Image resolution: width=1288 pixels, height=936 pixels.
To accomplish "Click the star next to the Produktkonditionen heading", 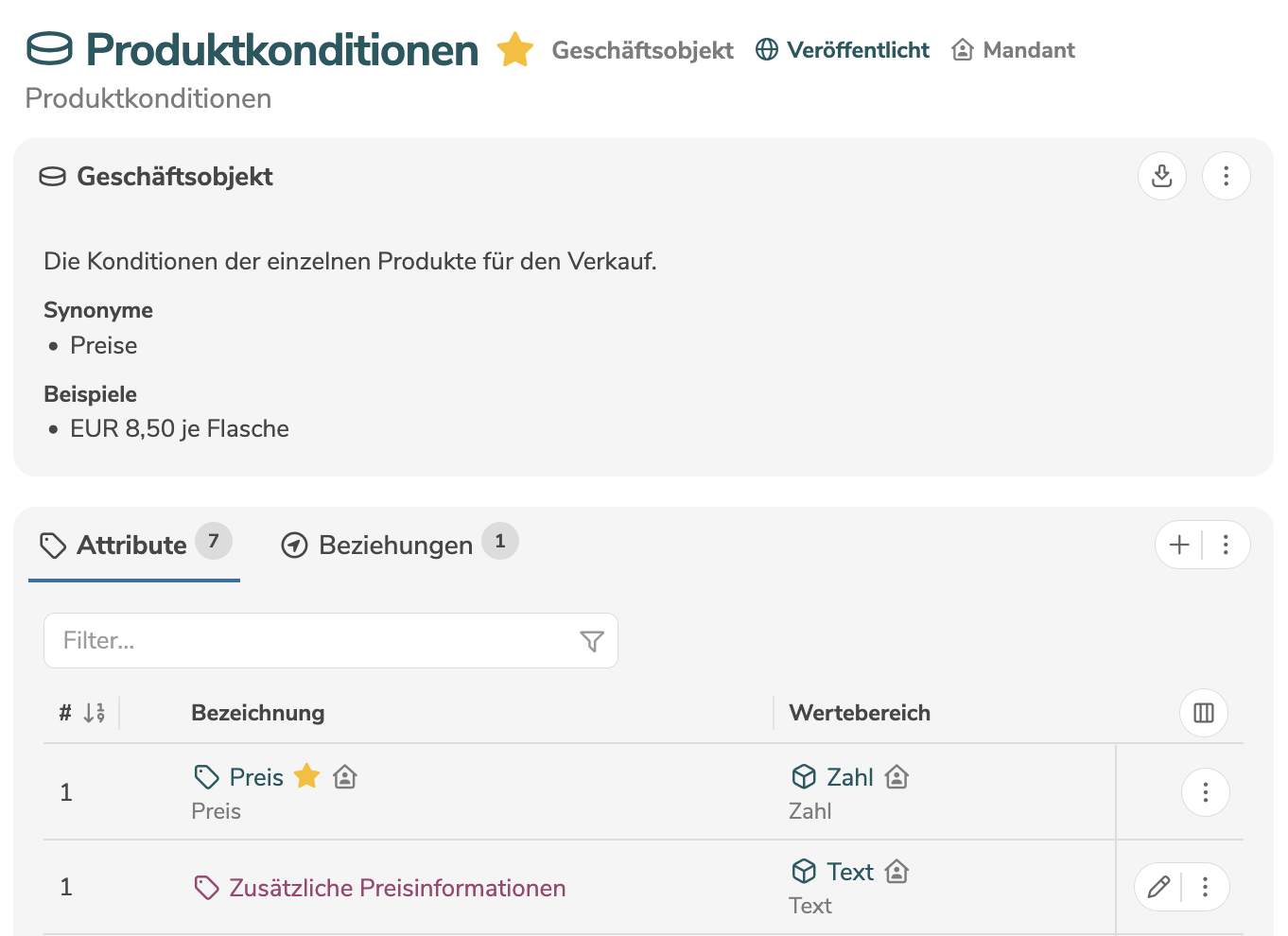I will pyautogui.click(x=515, y=49).
